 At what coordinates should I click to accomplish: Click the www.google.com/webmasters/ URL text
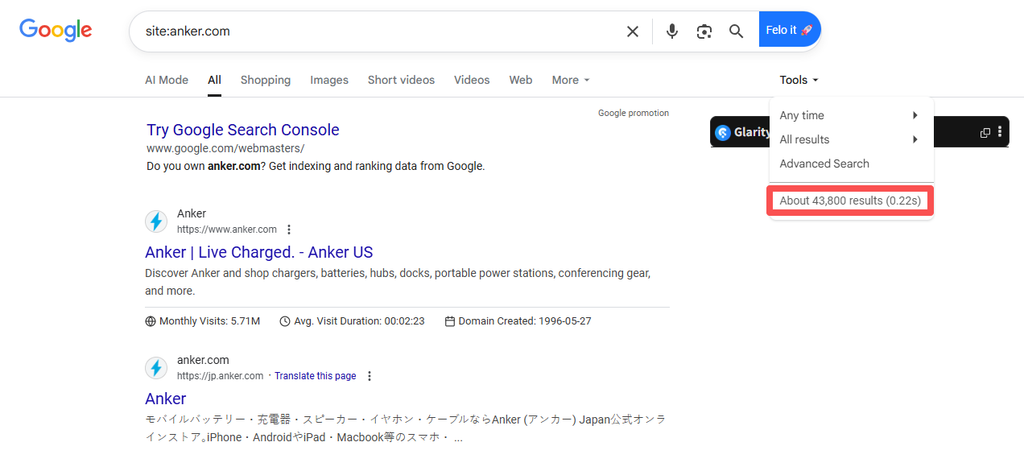(225, 148)
